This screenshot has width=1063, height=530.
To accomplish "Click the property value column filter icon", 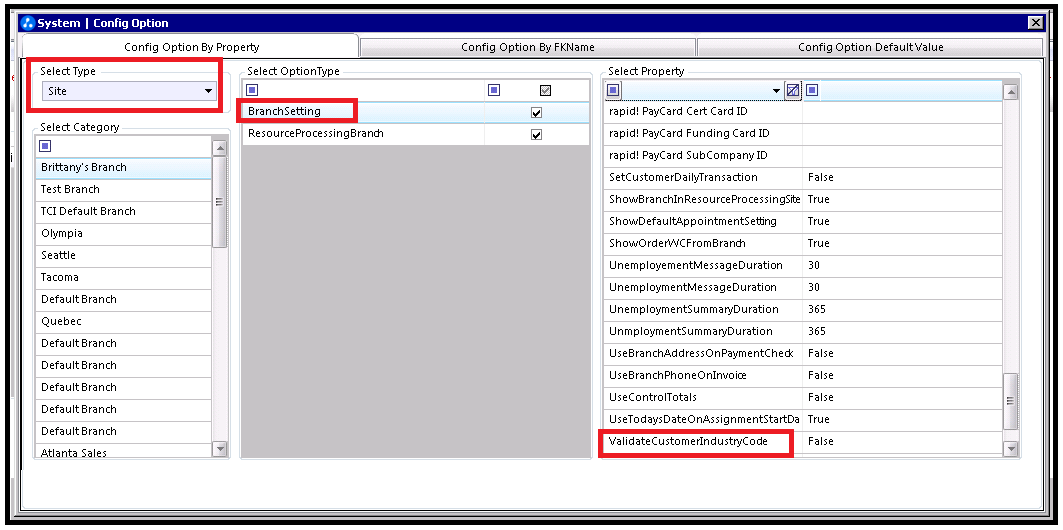I will (812, 91).
